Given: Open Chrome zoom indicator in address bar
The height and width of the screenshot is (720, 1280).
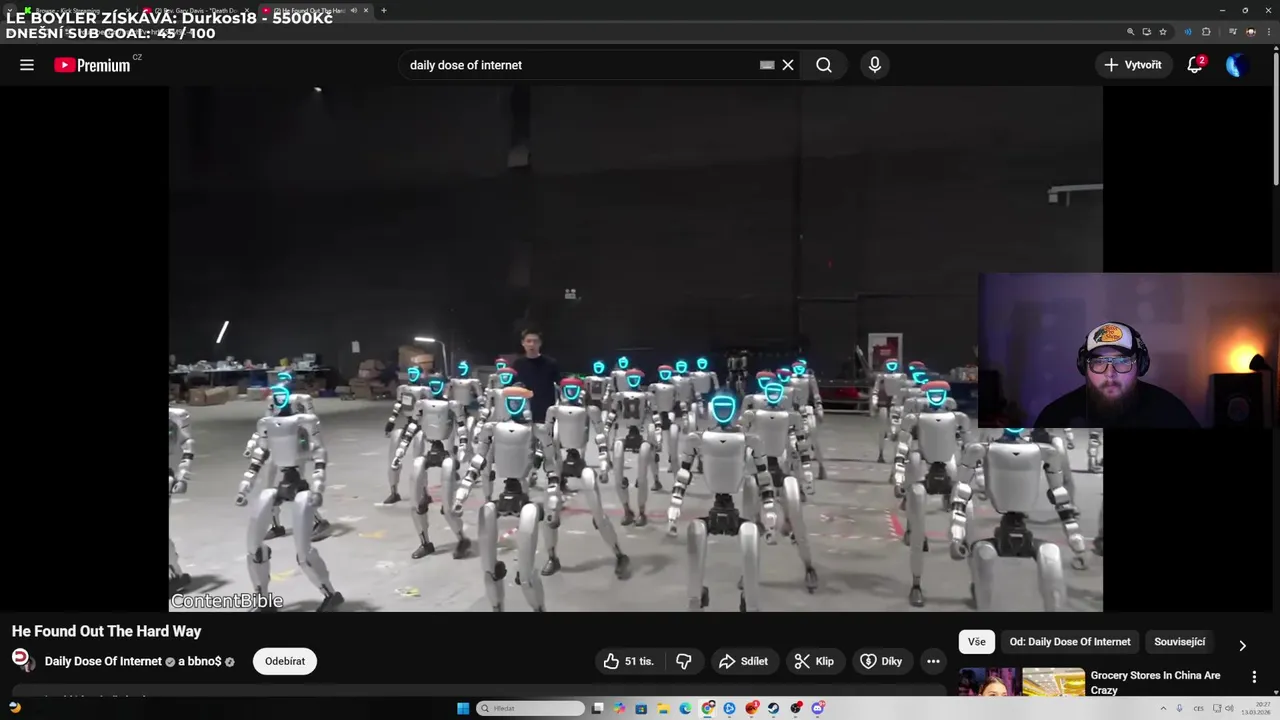Looking at the screenshot, I should [x=1131, y=32].
